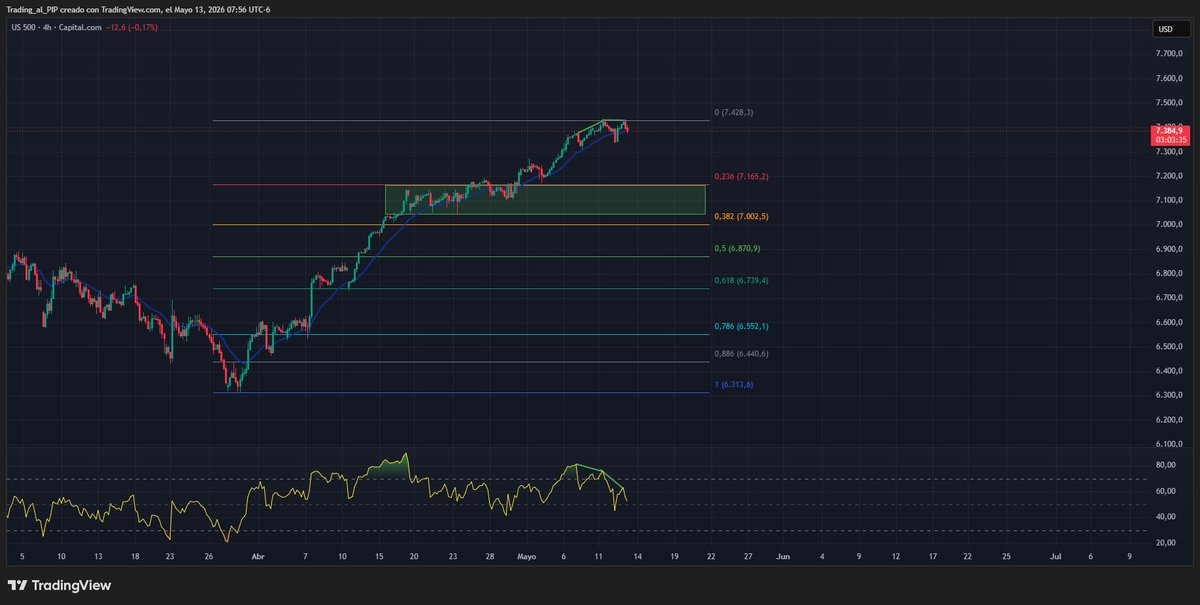1200x605 pixels.
Task: Click date 19 on the time axis
Action: click(673, 555)
